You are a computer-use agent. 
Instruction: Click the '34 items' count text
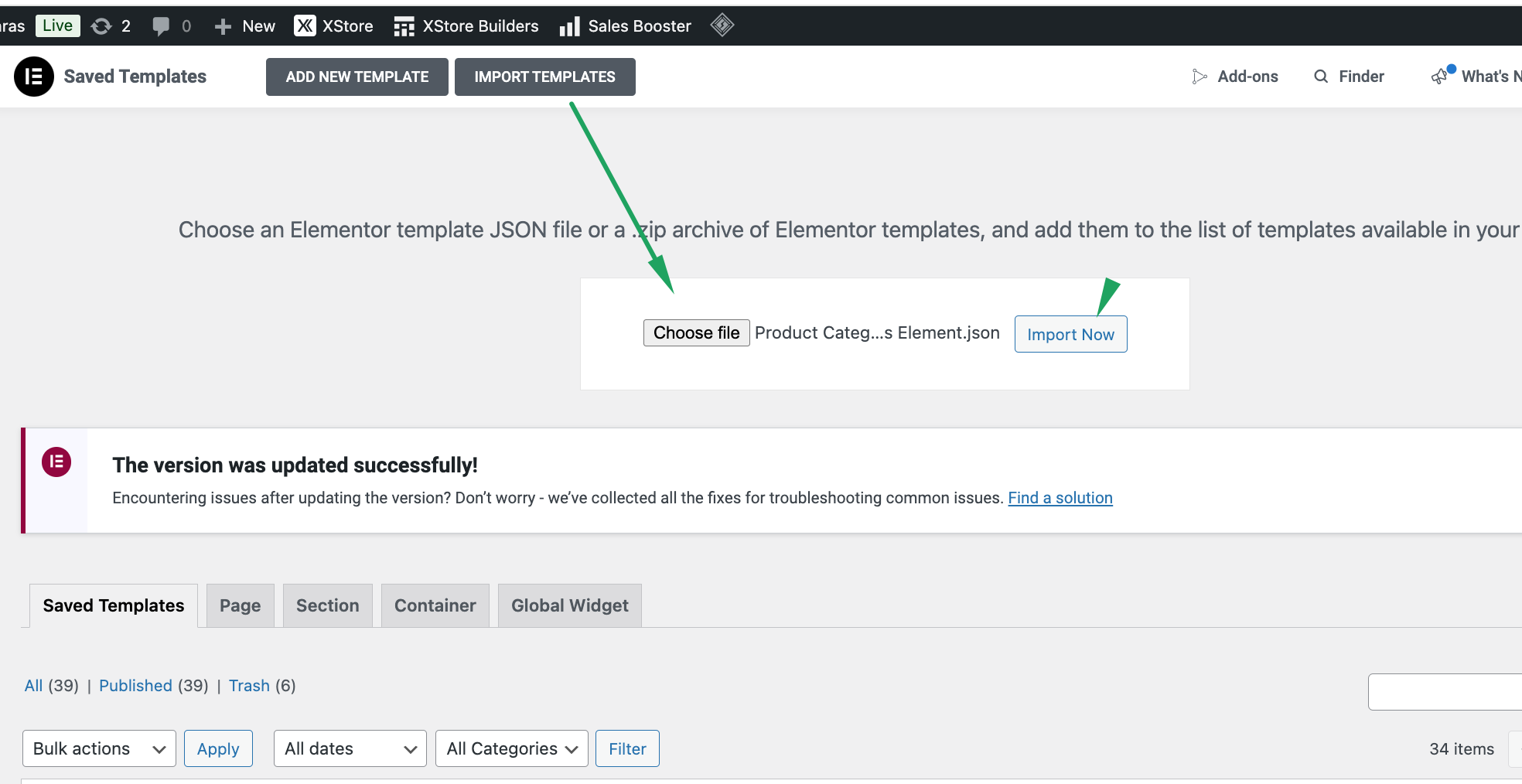[1462, 748]
